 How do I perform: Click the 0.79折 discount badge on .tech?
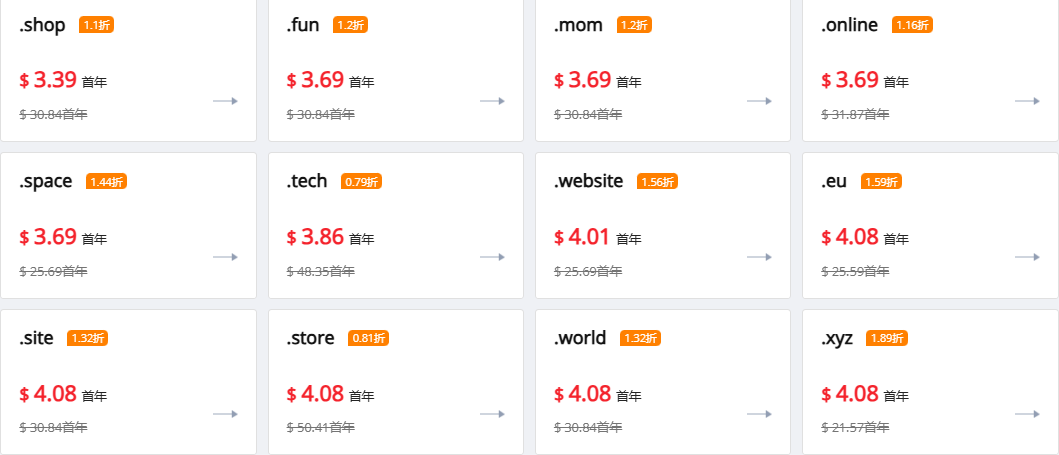tap(361, 182)
